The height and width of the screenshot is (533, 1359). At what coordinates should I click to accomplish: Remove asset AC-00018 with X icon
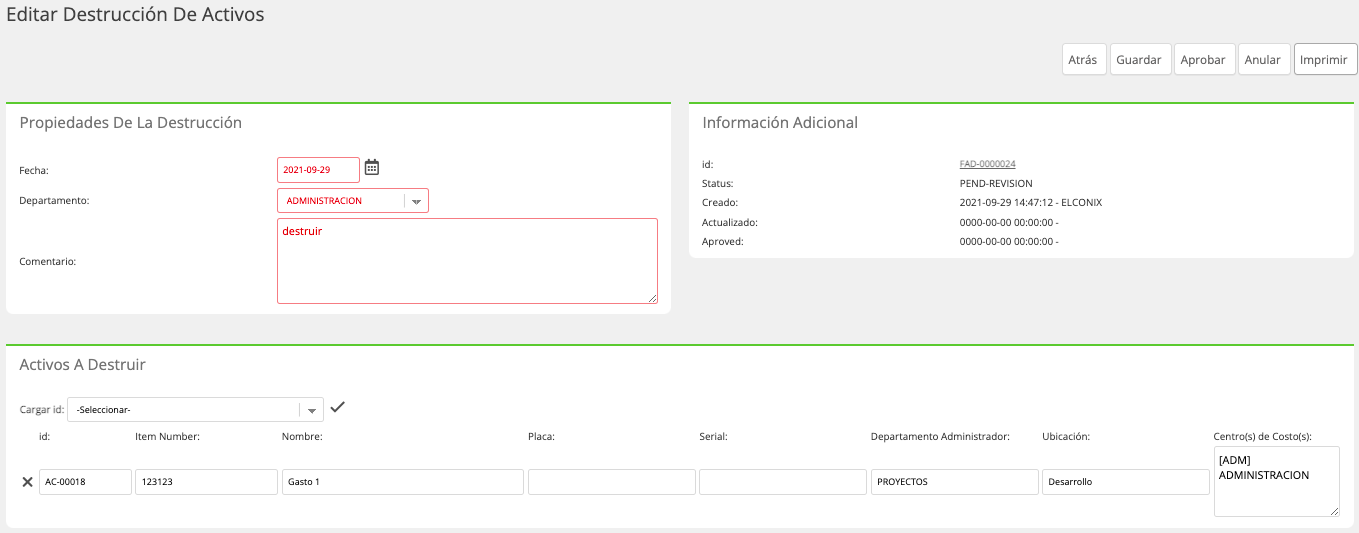[x=27, y=482]
